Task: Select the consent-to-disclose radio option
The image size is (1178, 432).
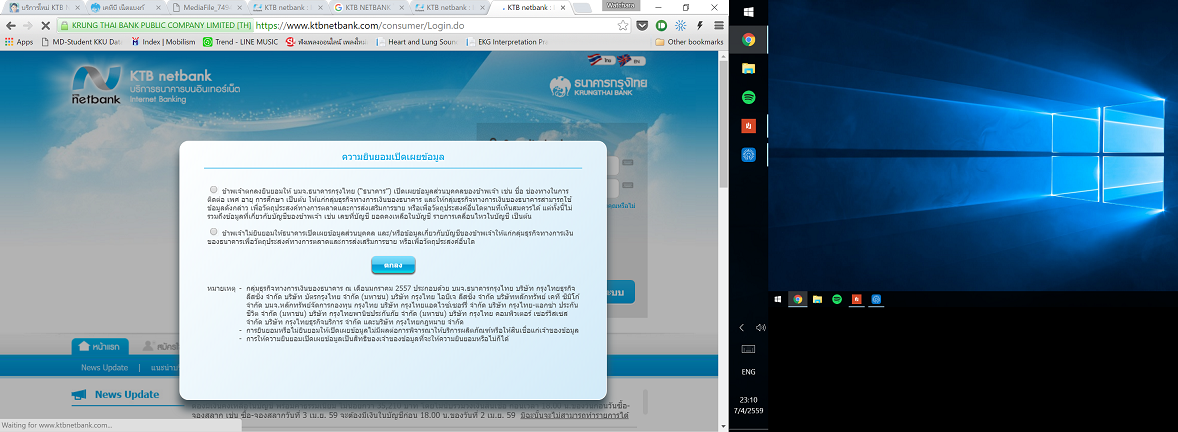Action: (214, 189)
